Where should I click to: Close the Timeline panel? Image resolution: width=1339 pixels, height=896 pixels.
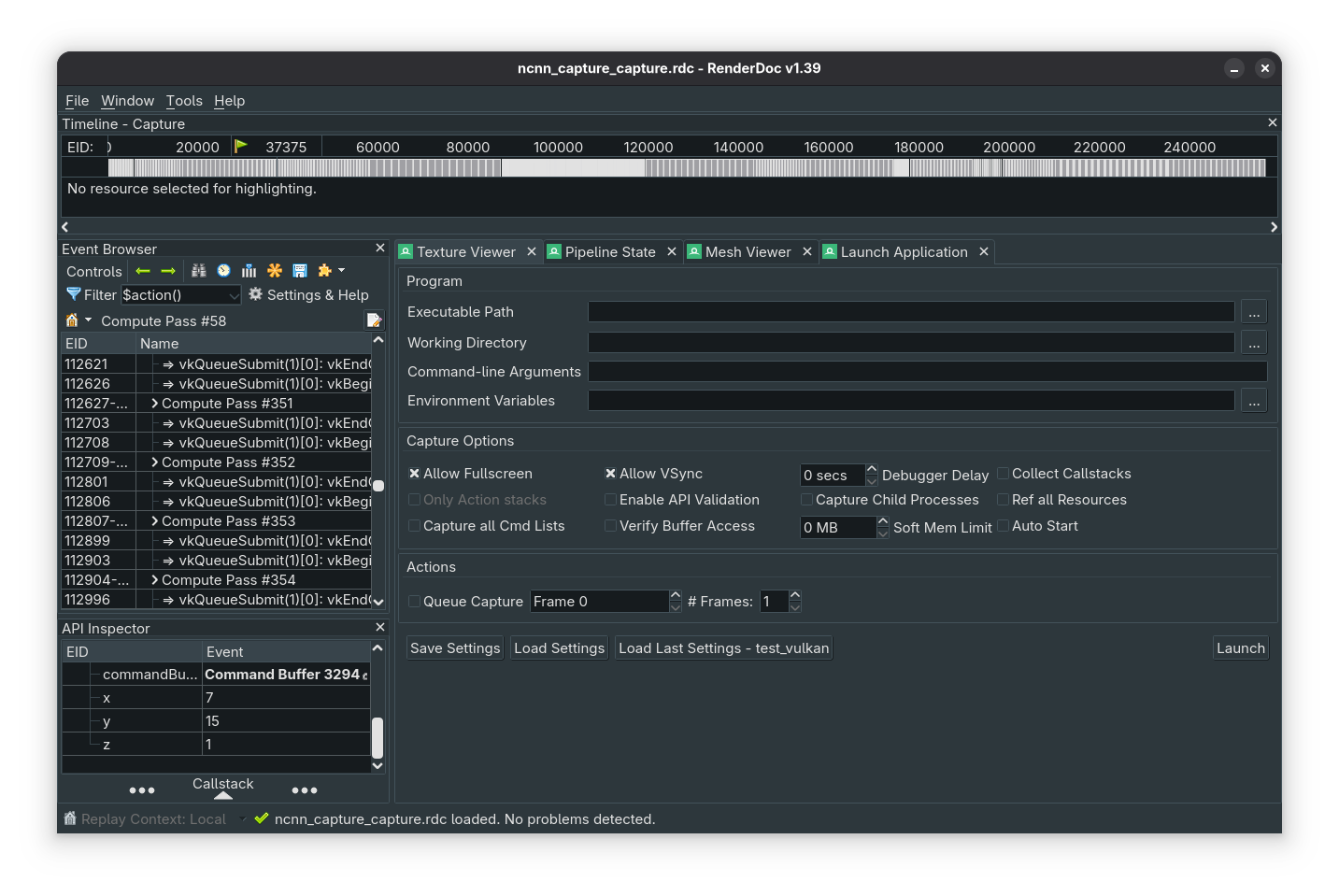[1273, 122]
